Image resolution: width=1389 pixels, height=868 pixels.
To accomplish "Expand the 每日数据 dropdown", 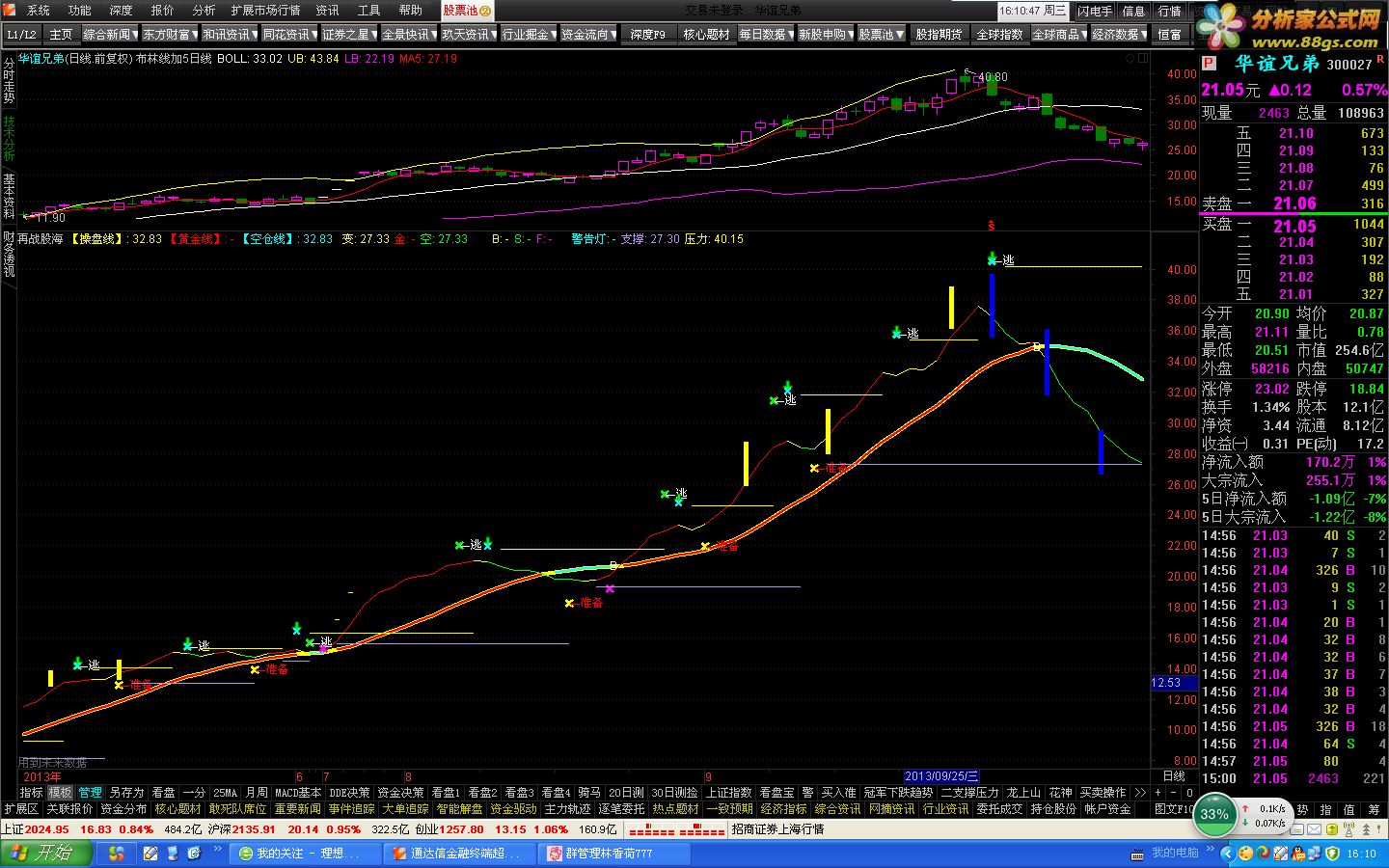I will click(x=767, y=34).
